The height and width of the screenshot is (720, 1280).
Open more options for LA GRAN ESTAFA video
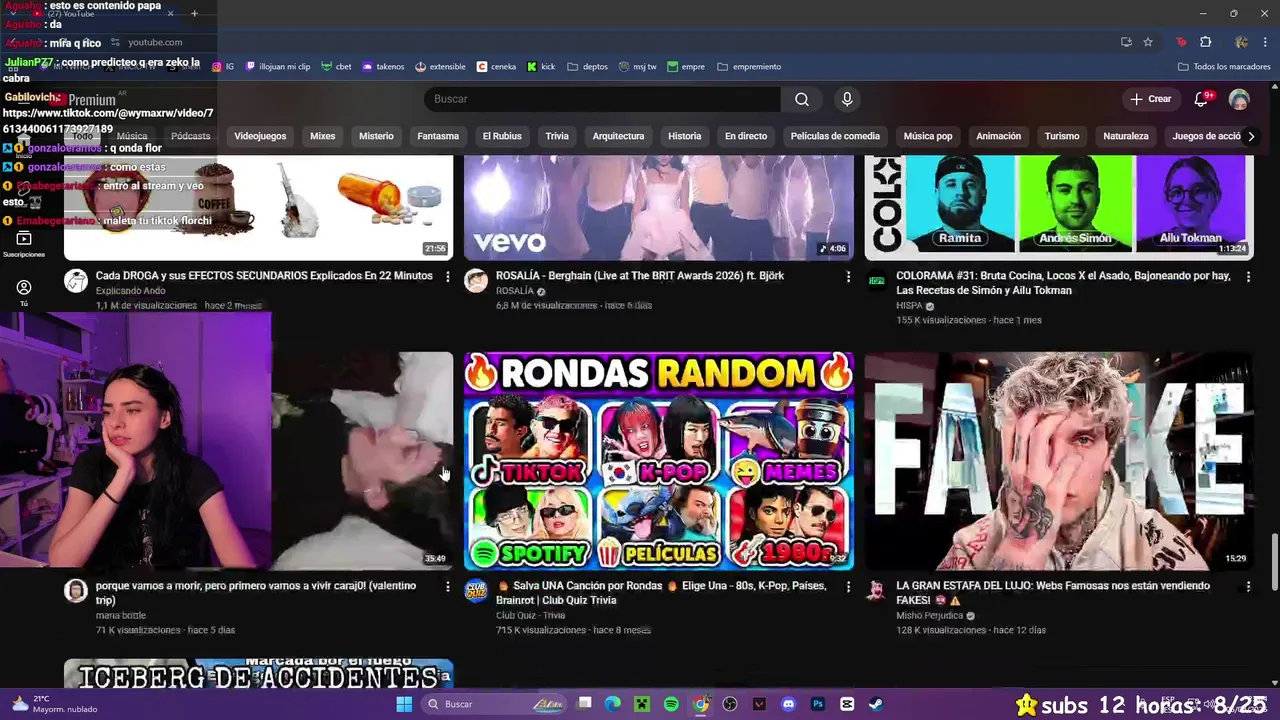coord(1248,586)
